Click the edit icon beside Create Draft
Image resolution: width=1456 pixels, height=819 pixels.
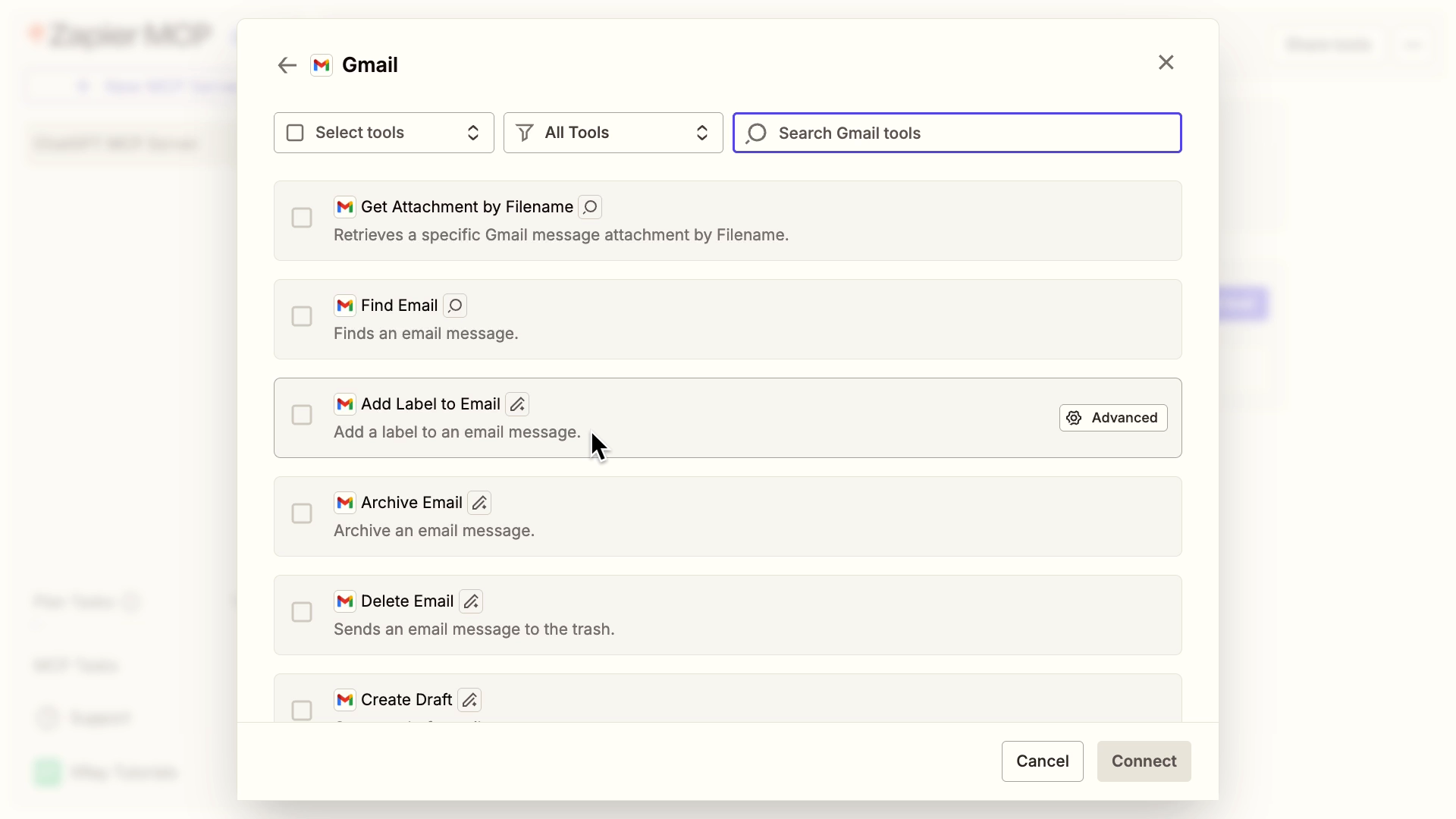tap(469, 700)
